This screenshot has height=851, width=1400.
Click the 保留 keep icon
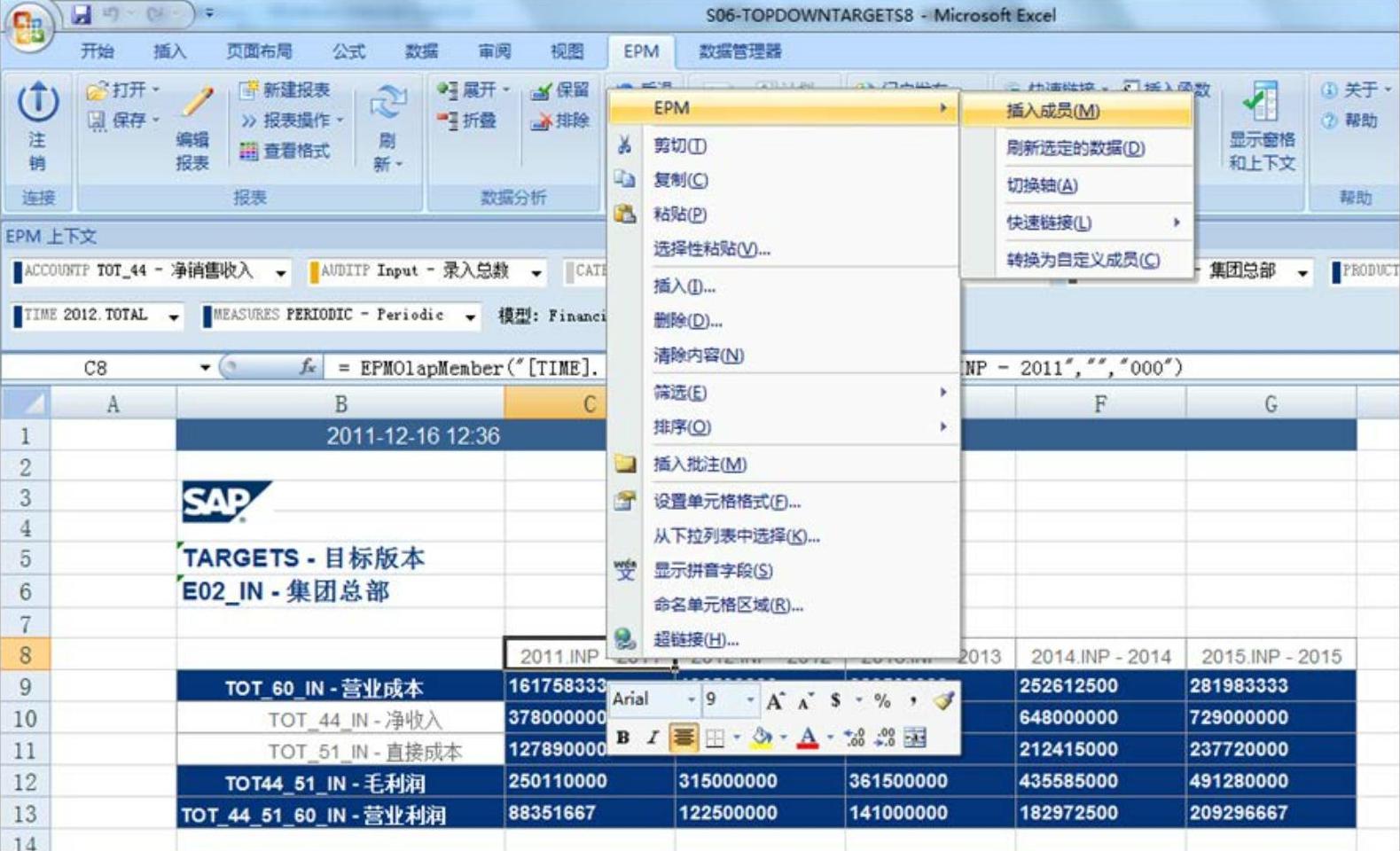point(541,90)
